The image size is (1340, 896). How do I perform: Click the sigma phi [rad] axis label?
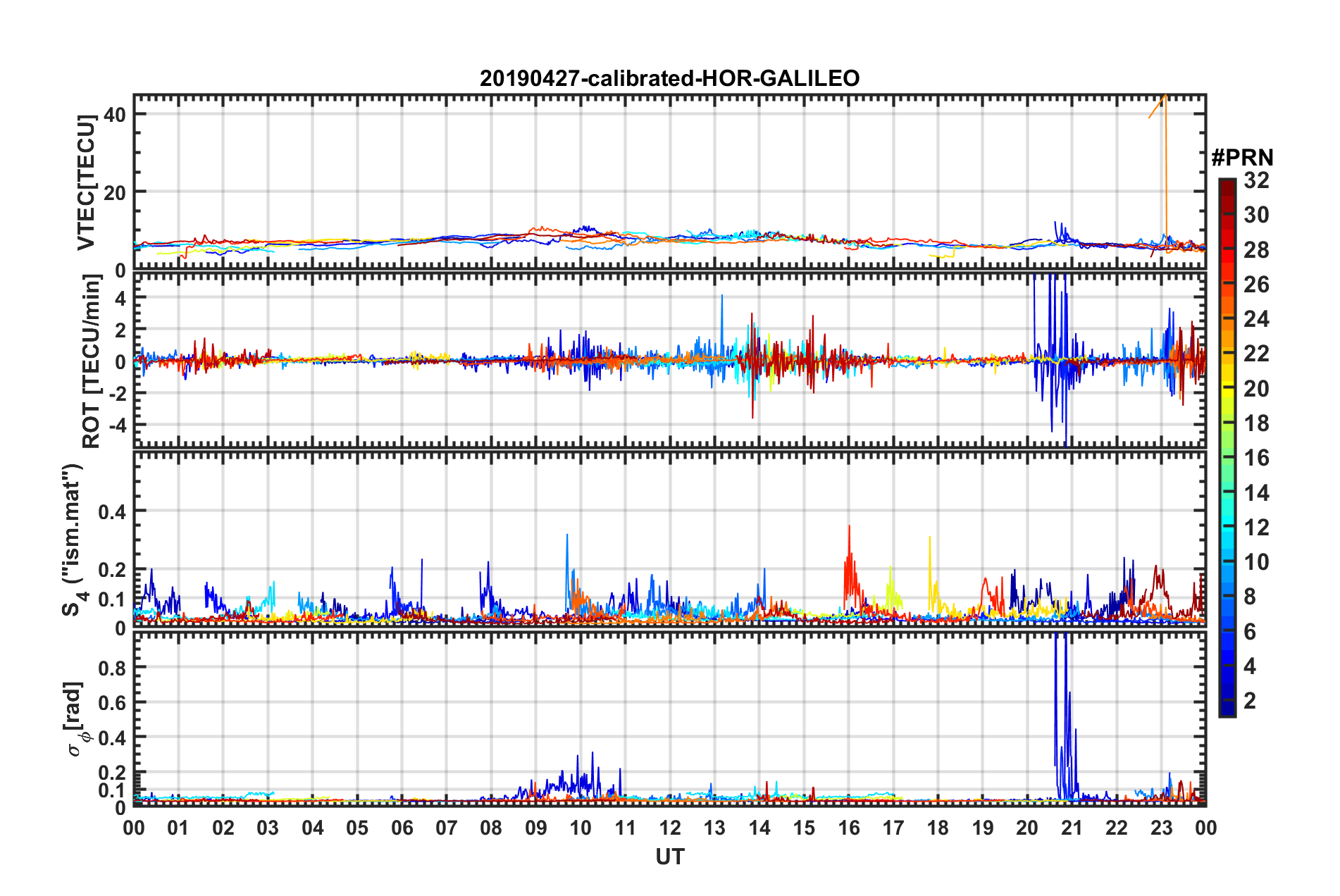78,719
